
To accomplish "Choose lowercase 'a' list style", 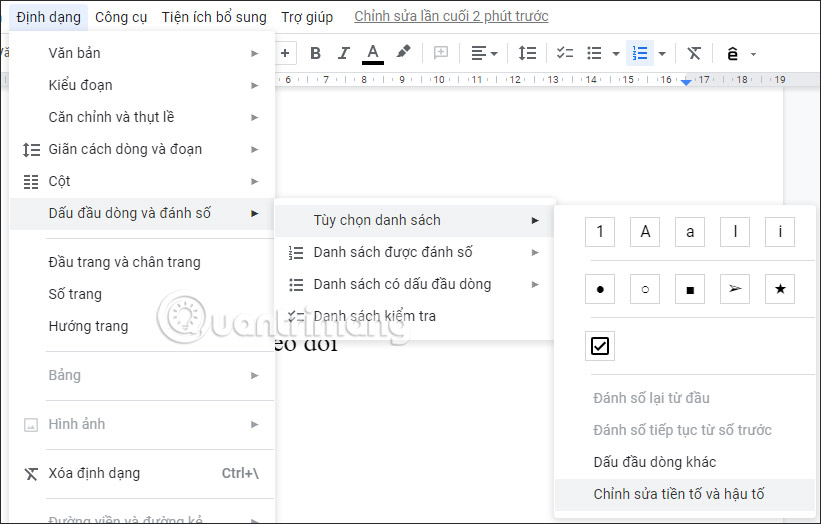I will [x=690, y=231].
